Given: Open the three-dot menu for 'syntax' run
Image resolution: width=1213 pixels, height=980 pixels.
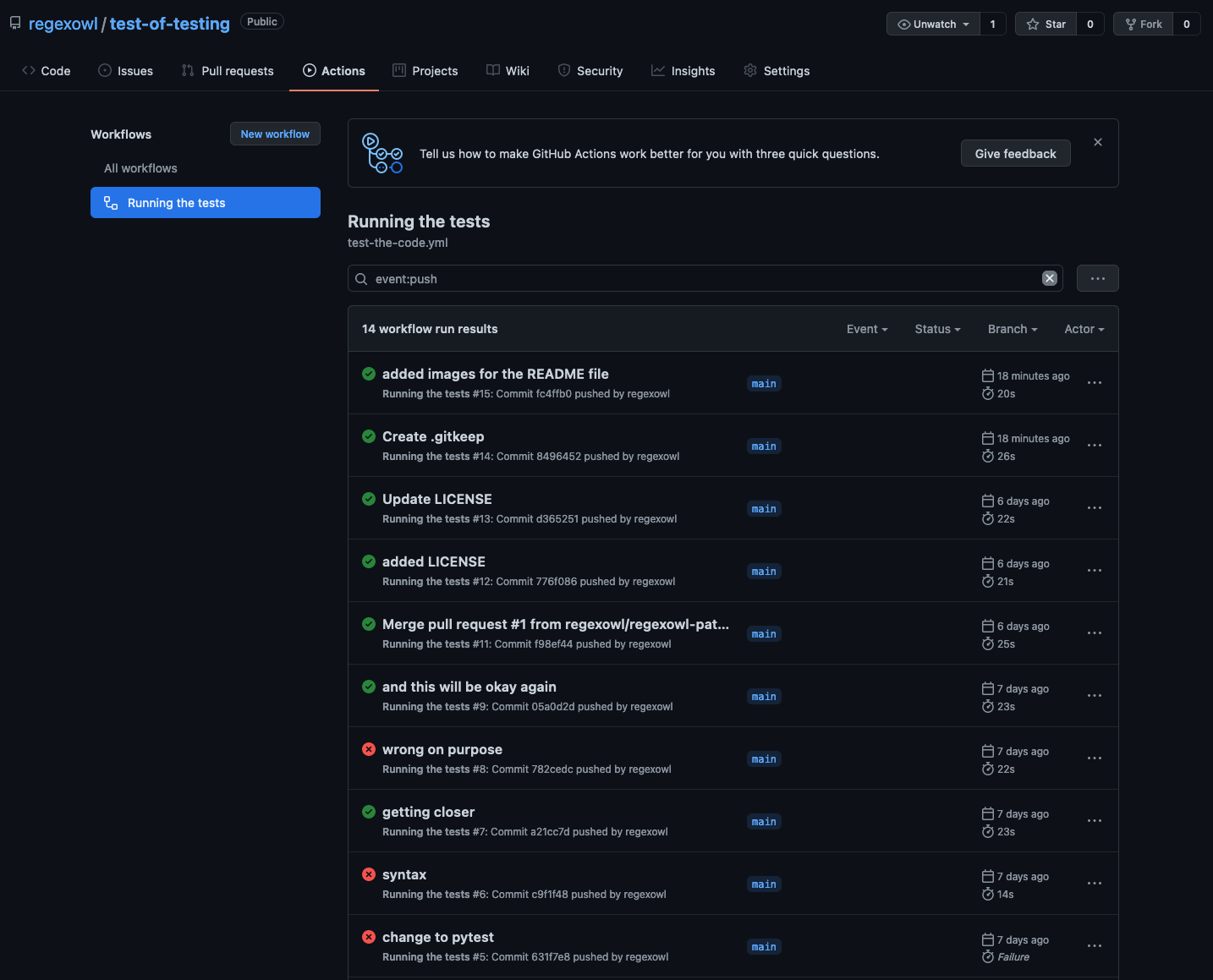Looking at the screenshot, I should (1095, 884).
